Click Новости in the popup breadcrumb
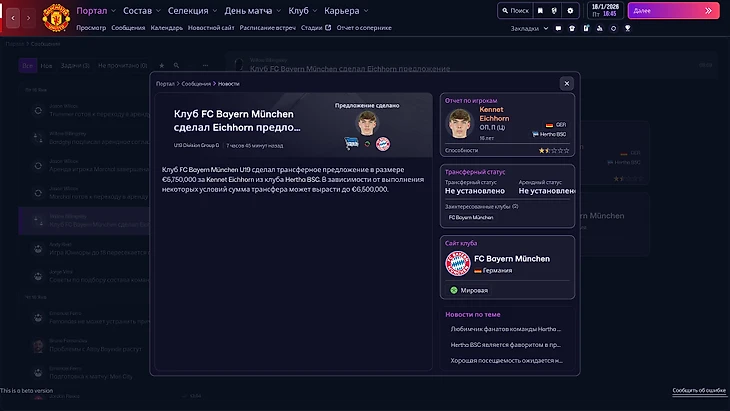 pyautogui.click(x=229, y=84)
